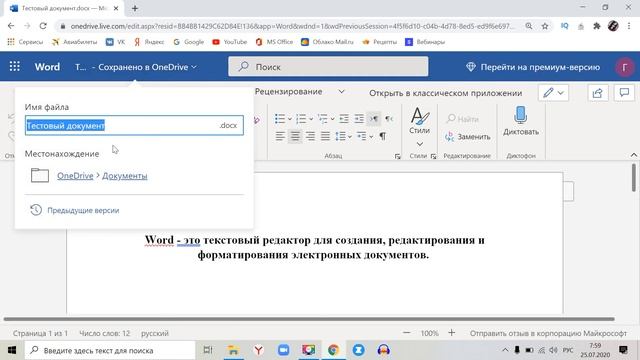Open the Рецензирование ribbon tab

(289, 92)
